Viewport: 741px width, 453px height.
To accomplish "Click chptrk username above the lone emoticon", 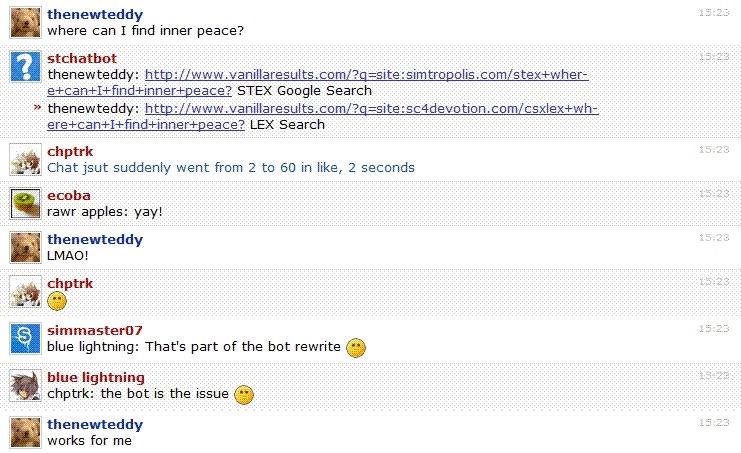I will click(70, 283).
